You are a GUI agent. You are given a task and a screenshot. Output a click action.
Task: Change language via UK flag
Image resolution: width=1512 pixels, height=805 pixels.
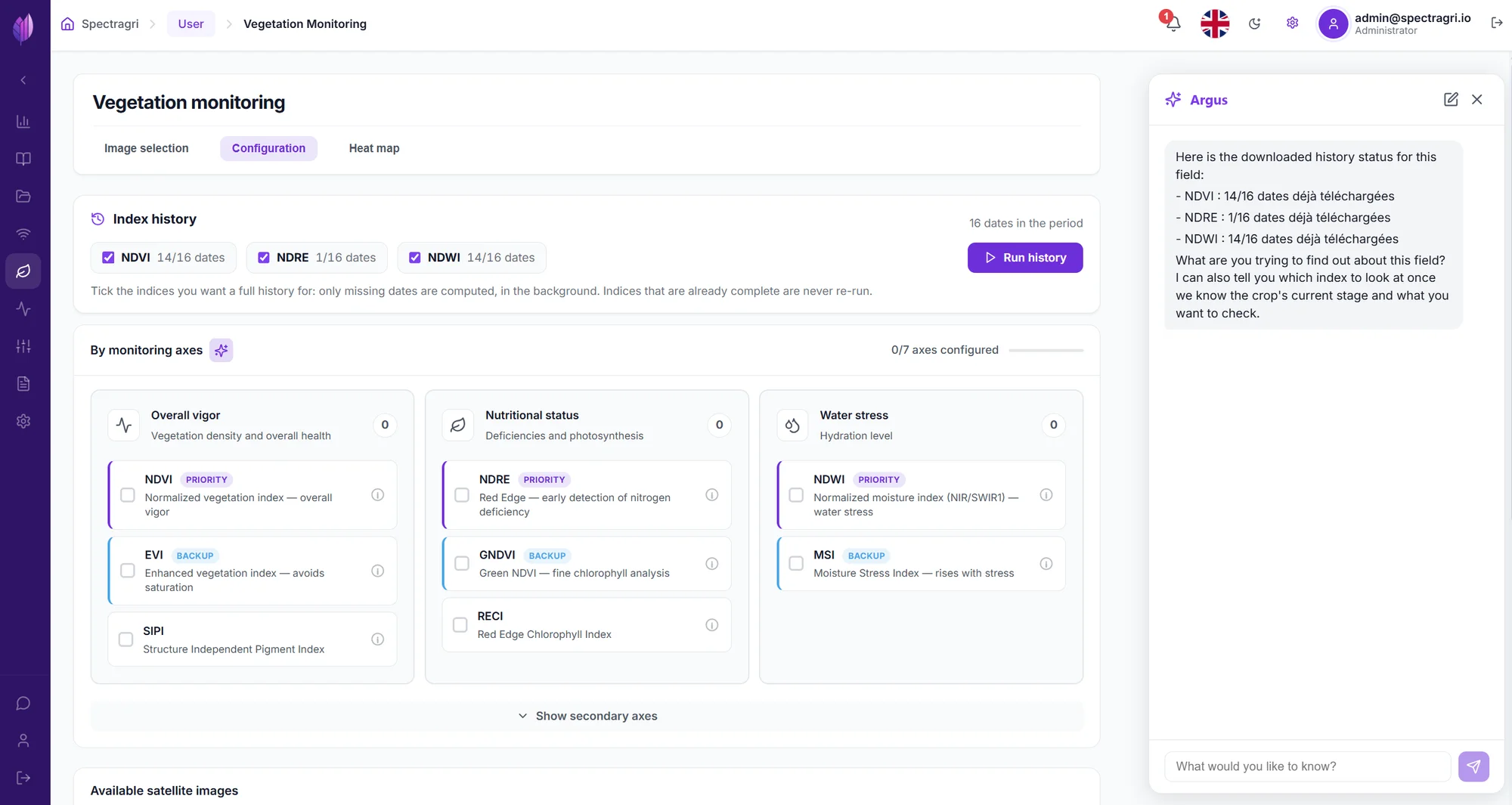point(1215,23)
